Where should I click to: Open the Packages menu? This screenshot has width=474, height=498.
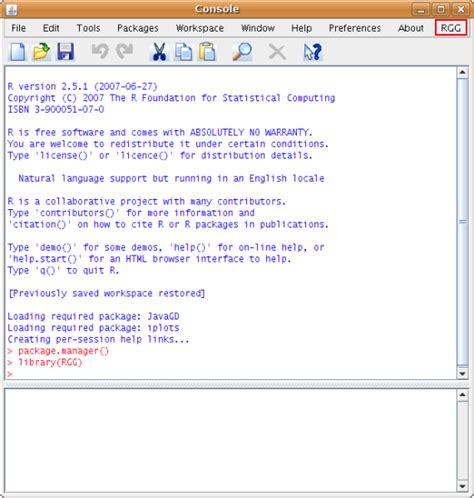pos(138,28)
